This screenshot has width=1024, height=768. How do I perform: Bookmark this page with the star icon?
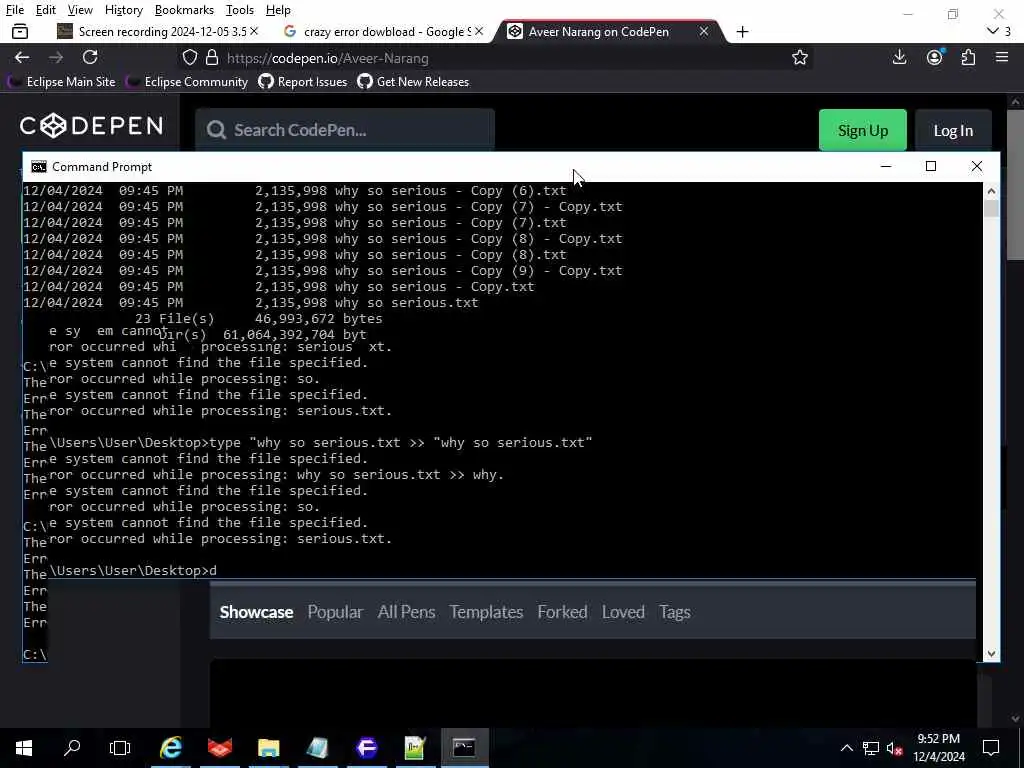tap(799, 57)
